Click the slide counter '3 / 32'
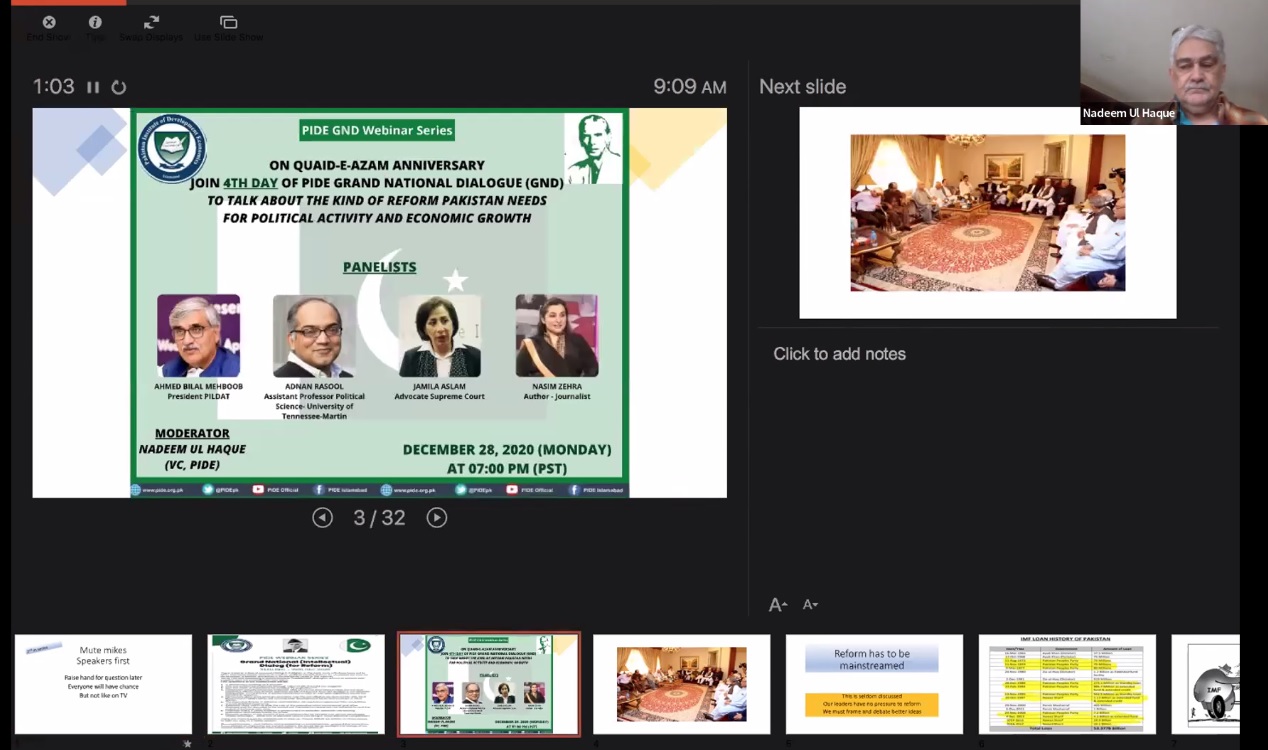Image resolution: width=1268 pixels, height=750 pixels. pos(379,517)
